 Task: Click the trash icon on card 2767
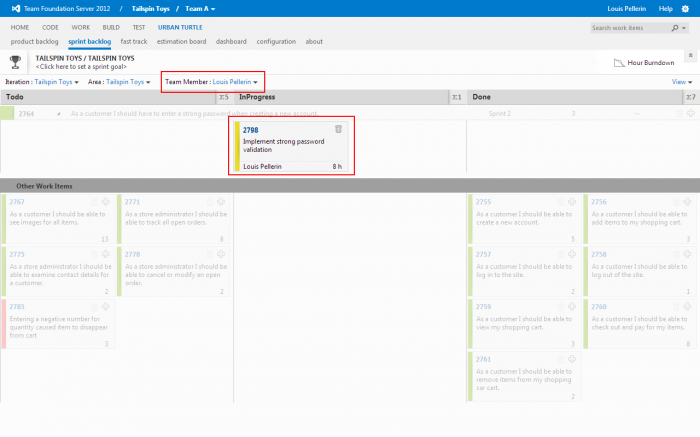click(95, 202)
